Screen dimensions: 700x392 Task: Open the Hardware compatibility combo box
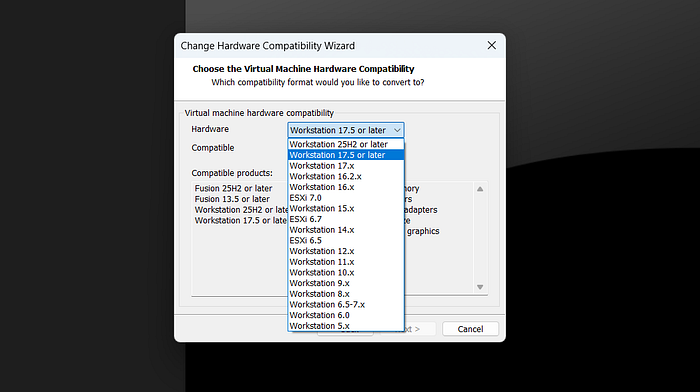coord(346,130)
